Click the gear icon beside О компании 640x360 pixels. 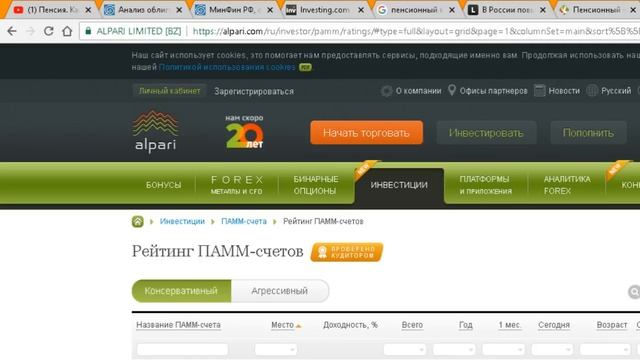(386, 91)
